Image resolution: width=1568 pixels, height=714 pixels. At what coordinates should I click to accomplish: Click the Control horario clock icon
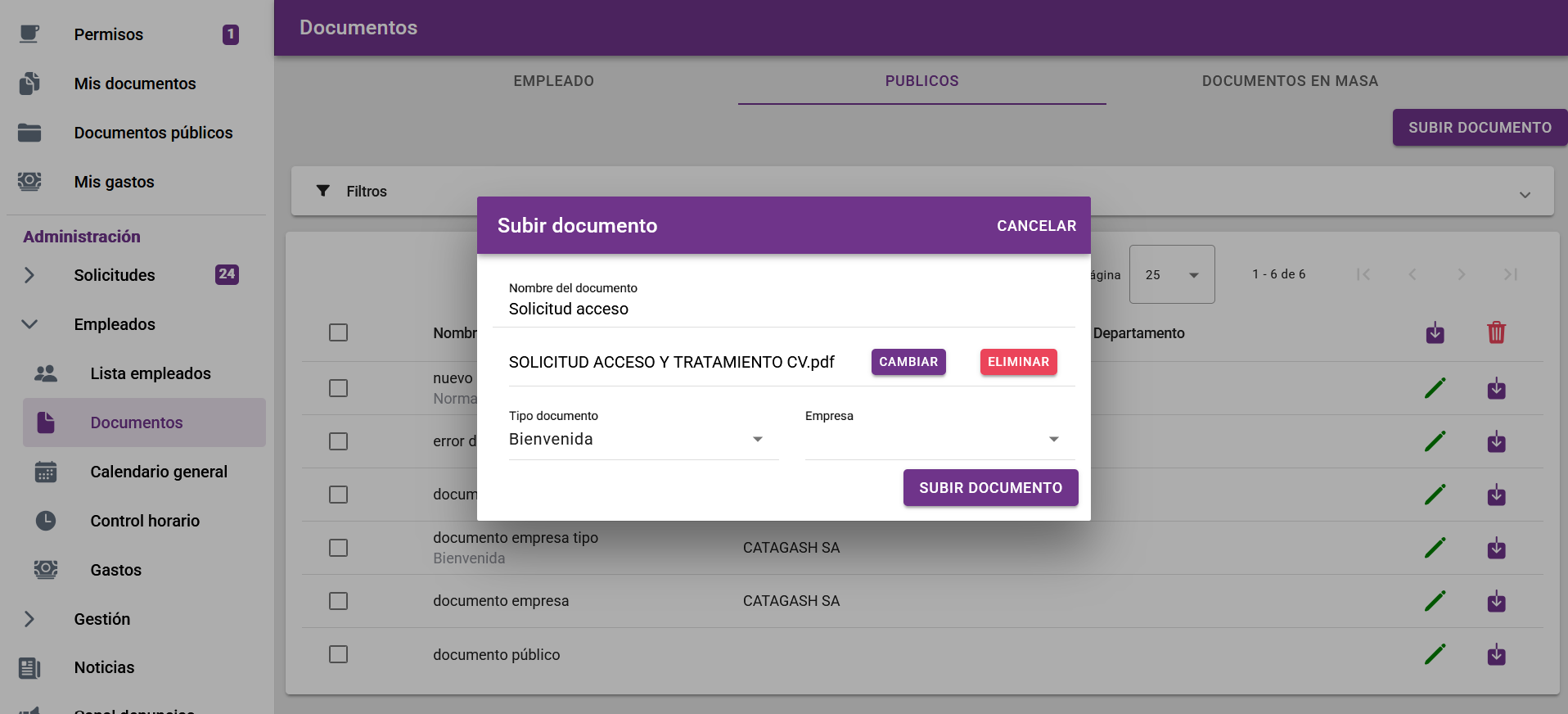click(46, 521)
